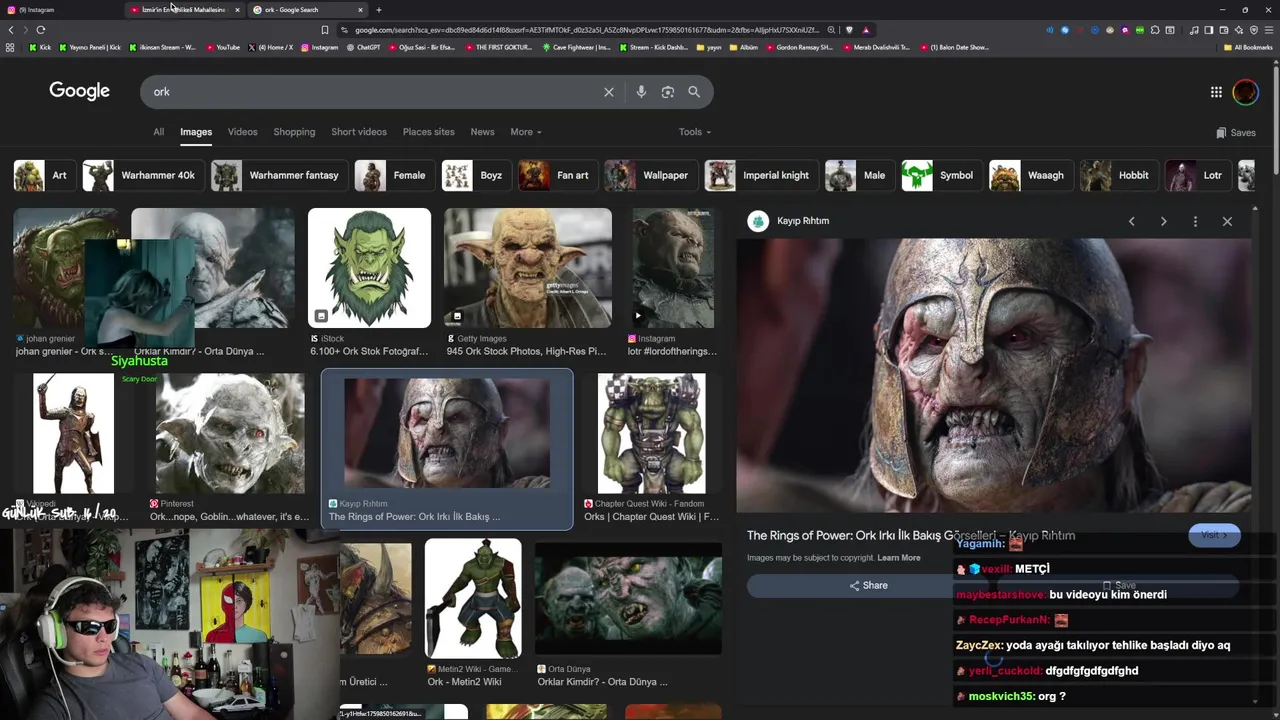This screenshot has width=1280, height=720.
Task: Open a new browser tab
Action: (x=378, y=10)
